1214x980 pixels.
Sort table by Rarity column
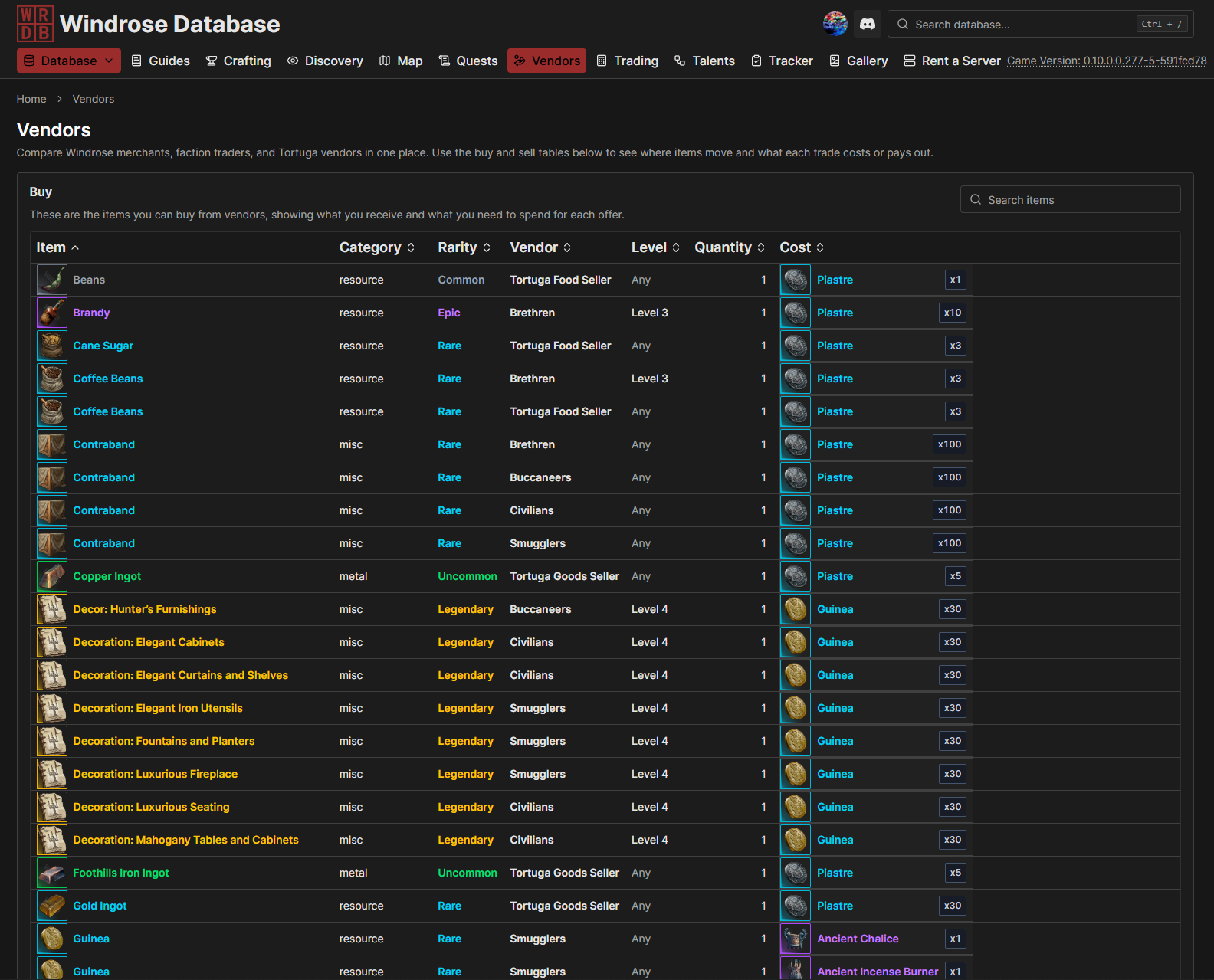(x=464, y=247)
